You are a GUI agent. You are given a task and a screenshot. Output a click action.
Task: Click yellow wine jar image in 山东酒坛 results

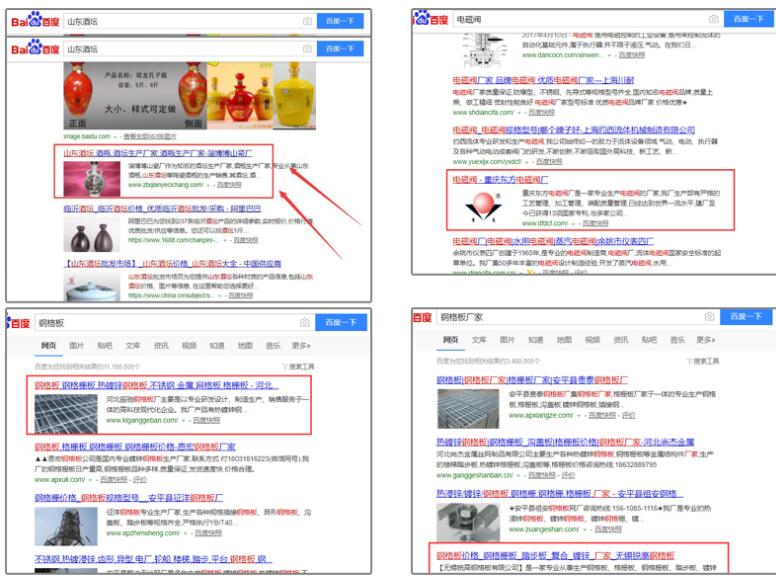(x=294, y=96)
